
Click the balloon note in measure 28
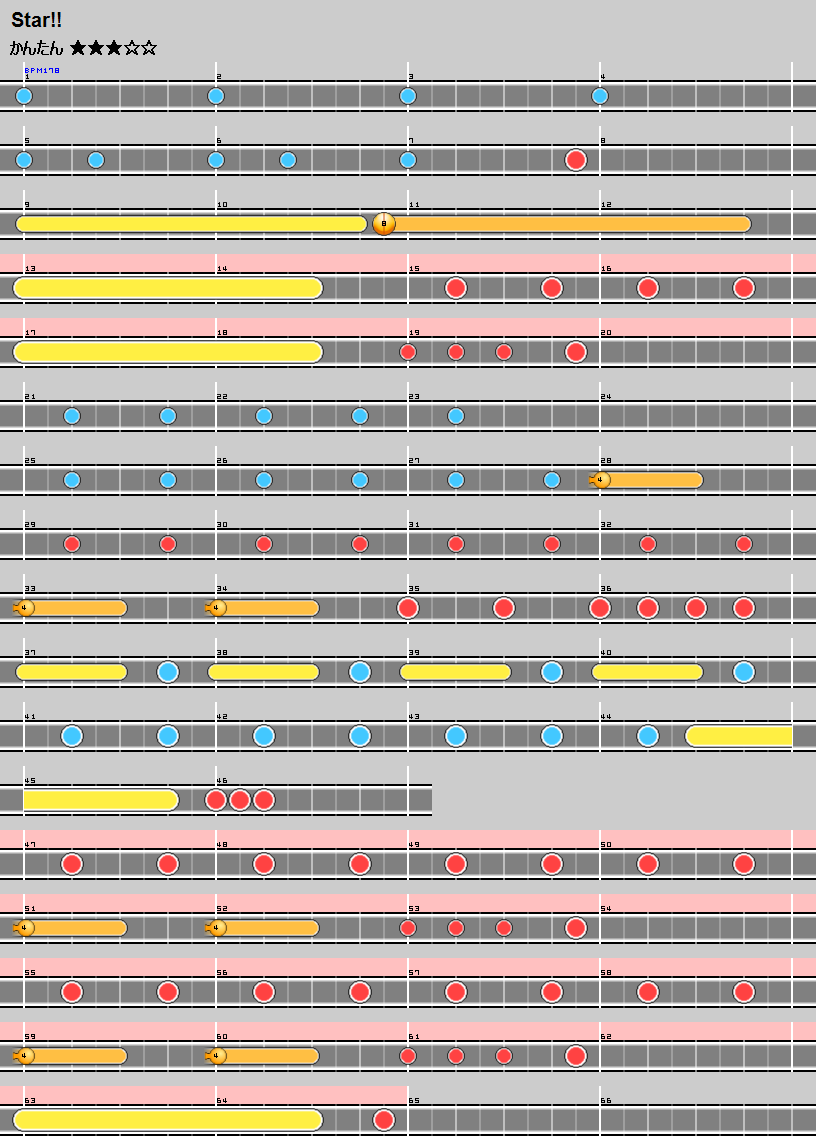(x=601, y=480)
